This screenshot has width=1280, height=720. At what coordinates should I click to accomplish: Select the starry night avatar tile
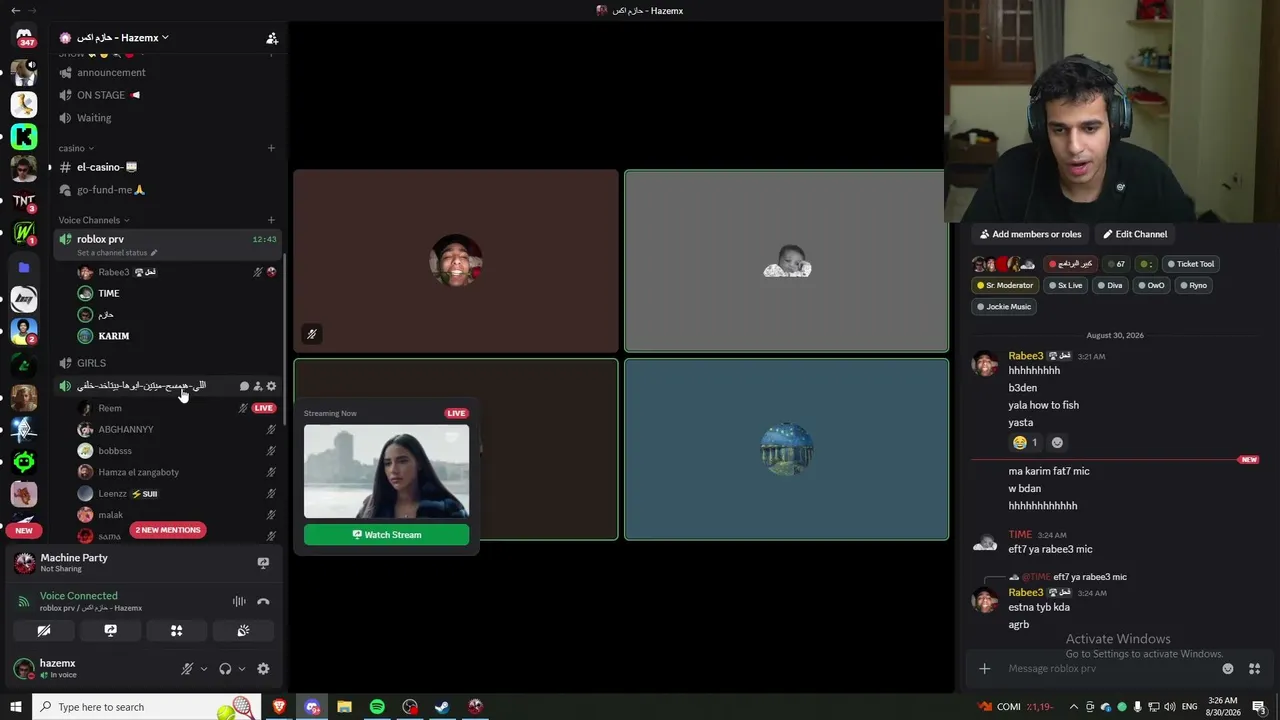point(786,449)
